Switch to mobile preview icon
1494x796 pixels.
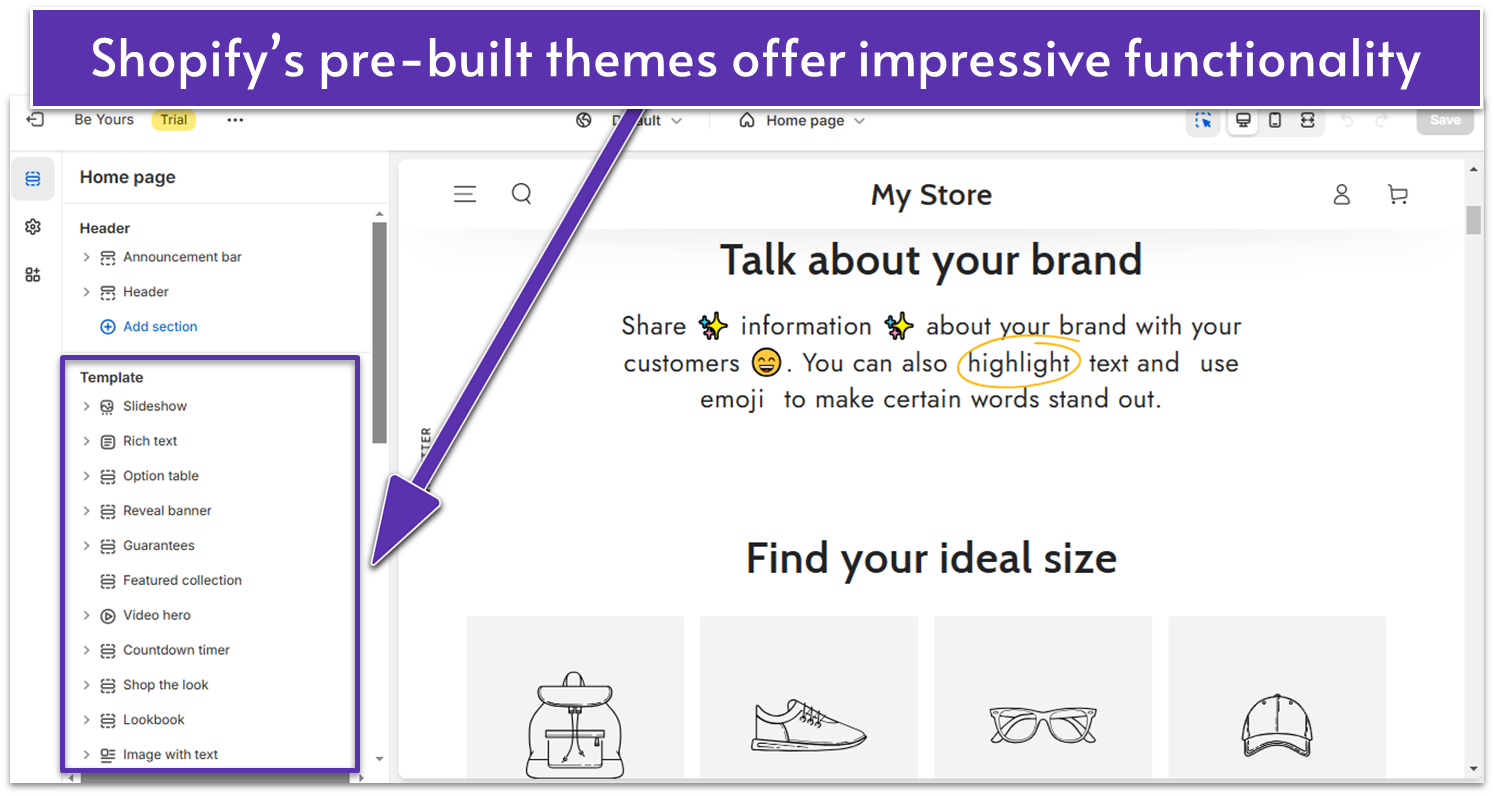(x=1275, y=121)
